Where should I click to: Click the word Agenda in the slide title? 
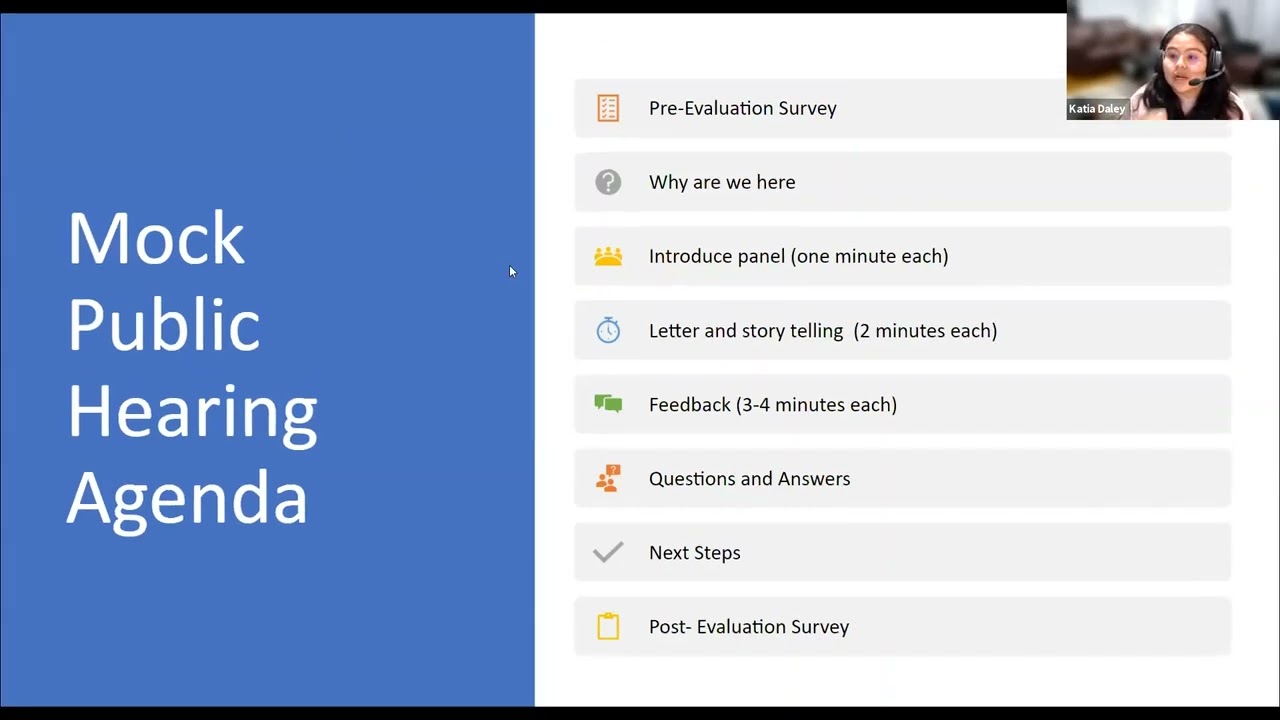(x=187, y=498)
